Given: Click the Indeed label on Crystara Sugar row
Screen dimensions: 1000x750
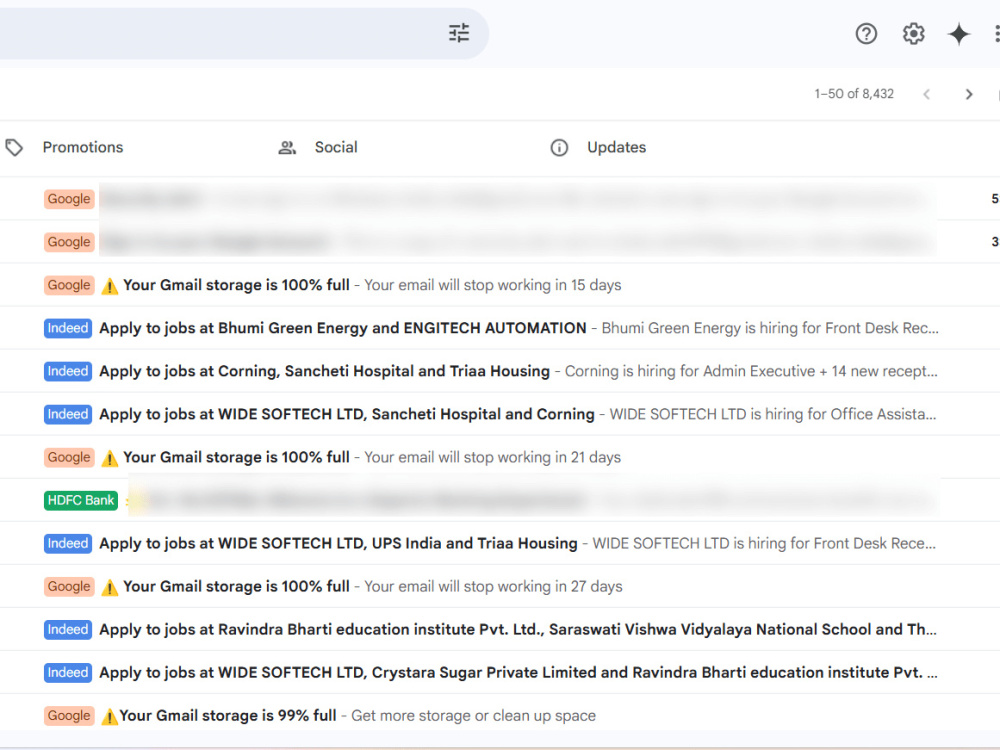Looking at the screenshot, I should coord(68,672).
